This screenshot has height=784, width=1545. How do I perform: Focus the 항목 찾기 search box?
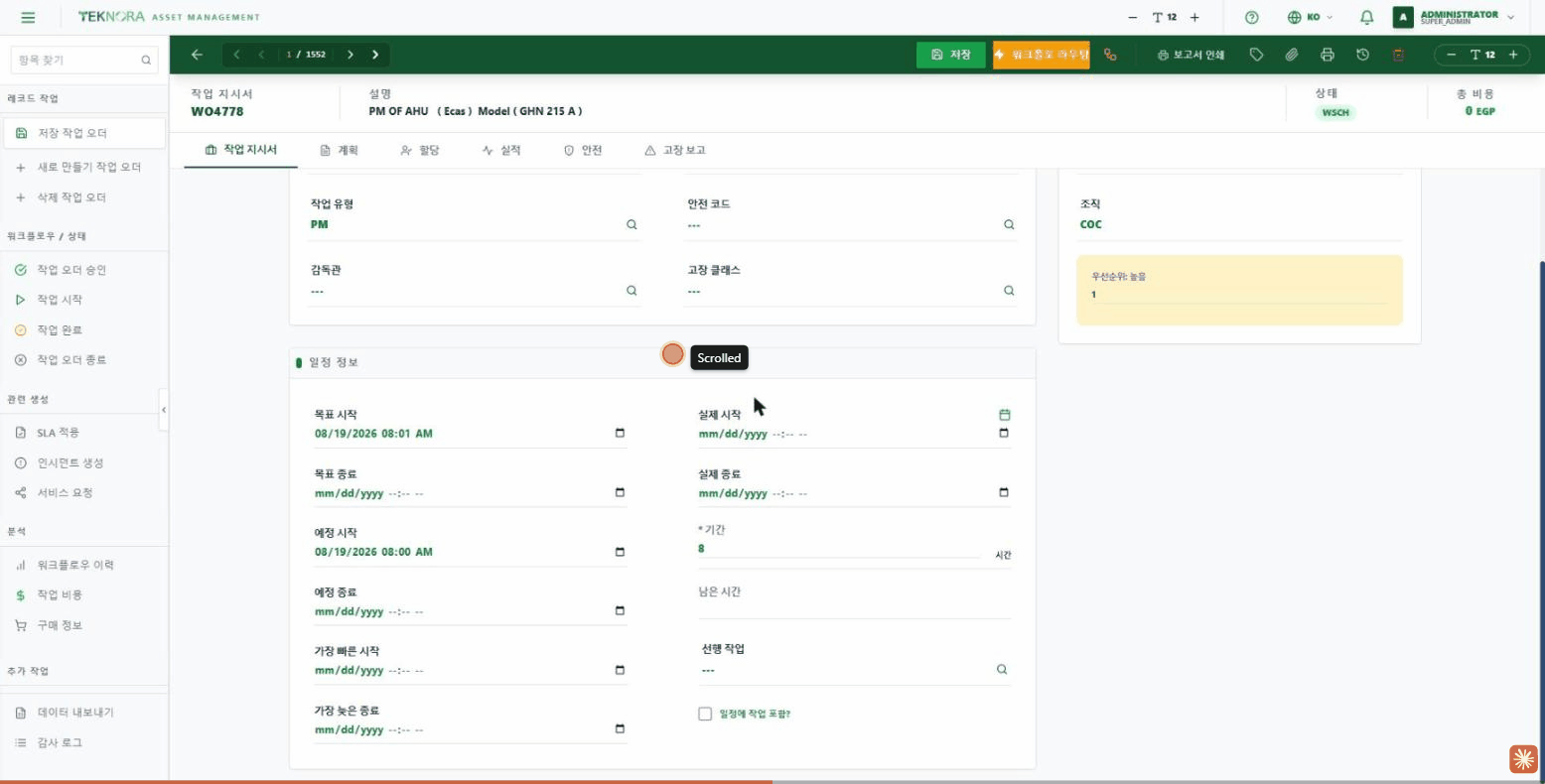(83, 60)
